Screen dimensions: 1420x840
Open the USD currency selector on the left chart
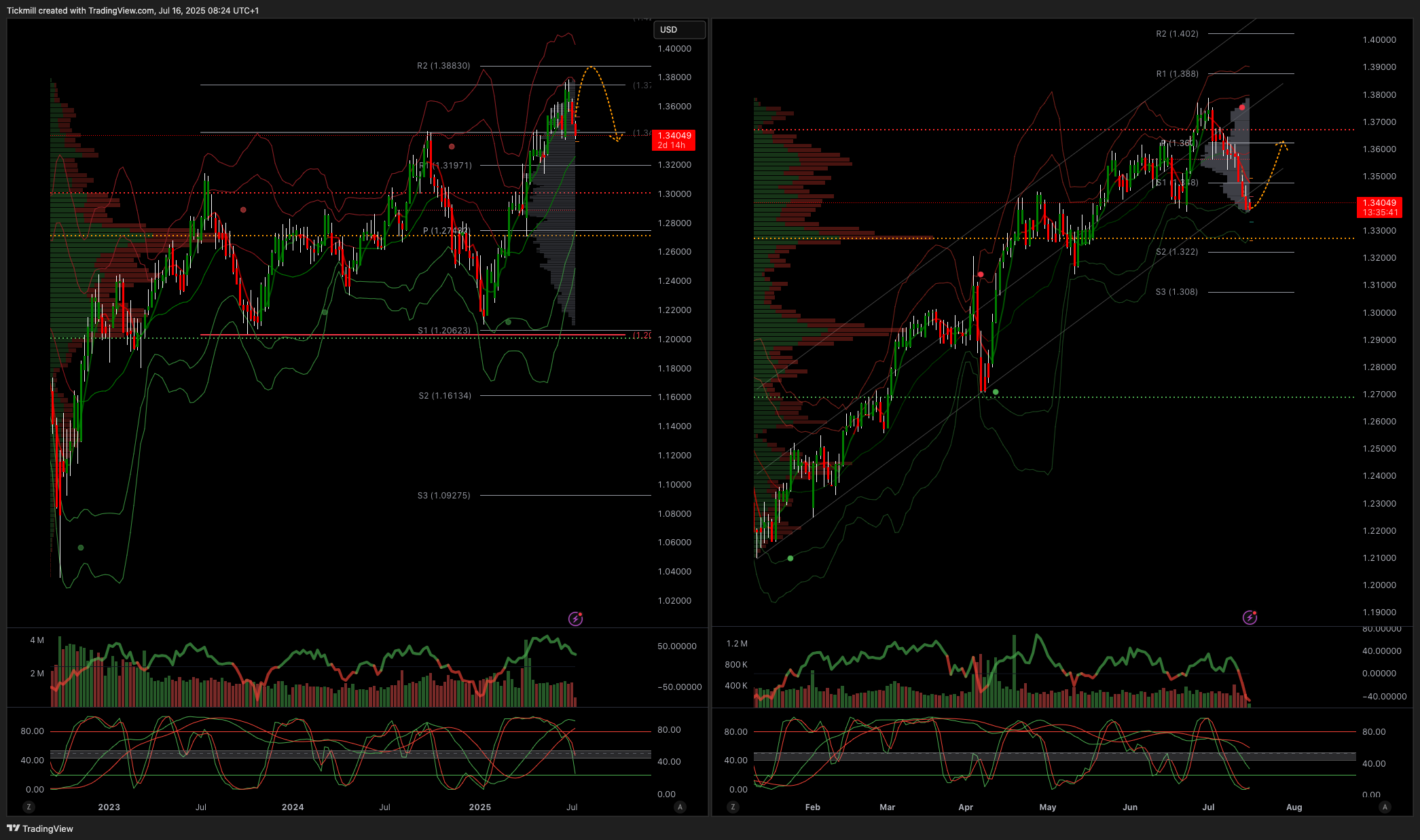pyautogui.click(x=679, y=30)
